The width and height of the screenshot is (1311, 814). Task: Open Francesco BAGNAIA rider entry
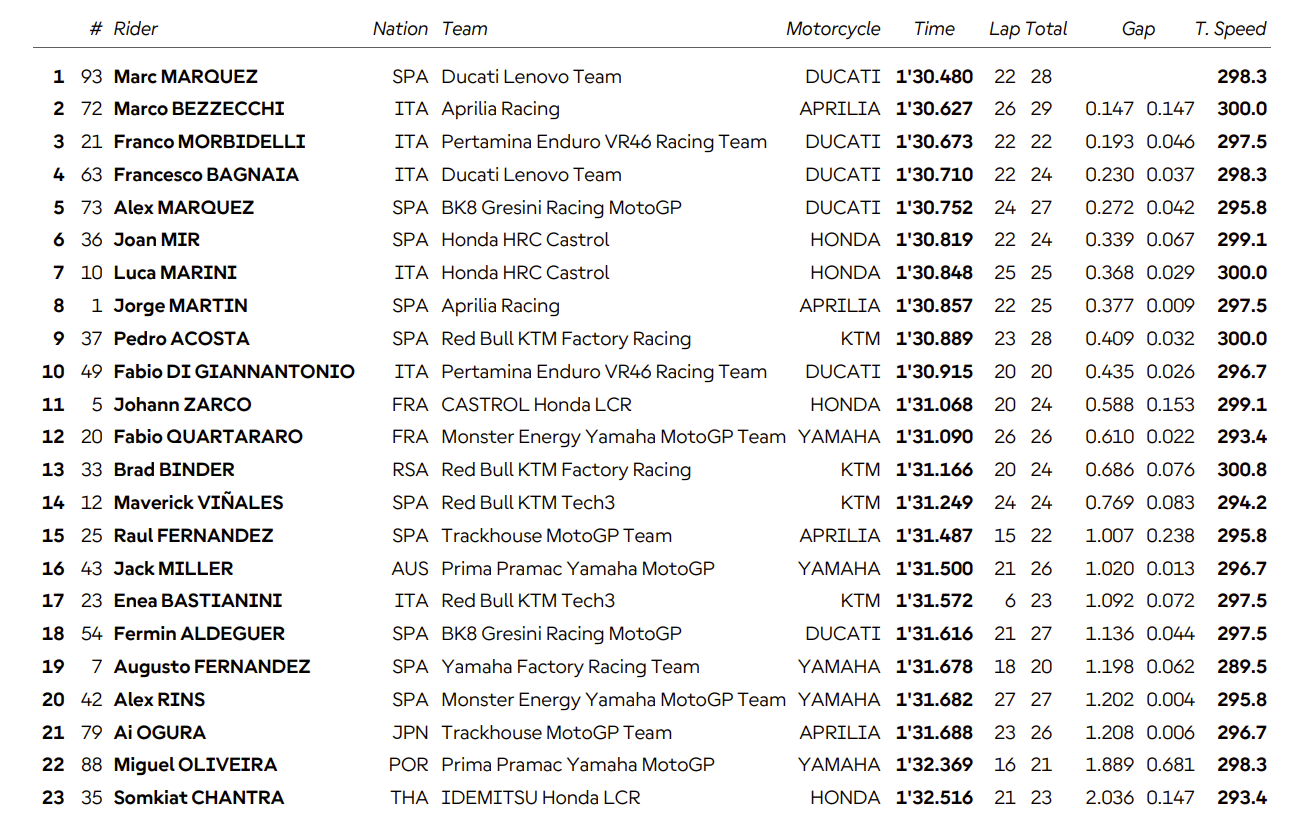pos(206,175)
